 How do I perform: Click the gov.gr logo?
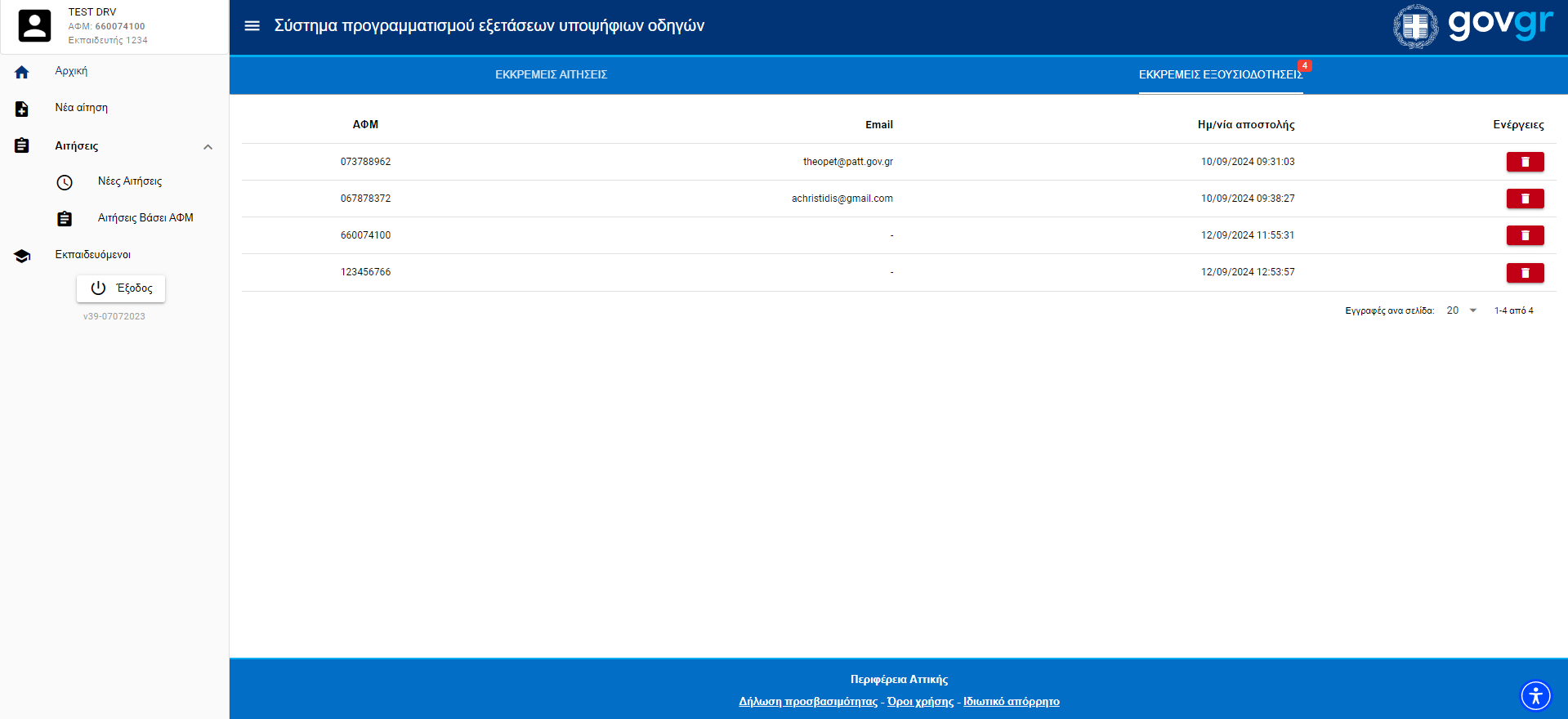1472,26
